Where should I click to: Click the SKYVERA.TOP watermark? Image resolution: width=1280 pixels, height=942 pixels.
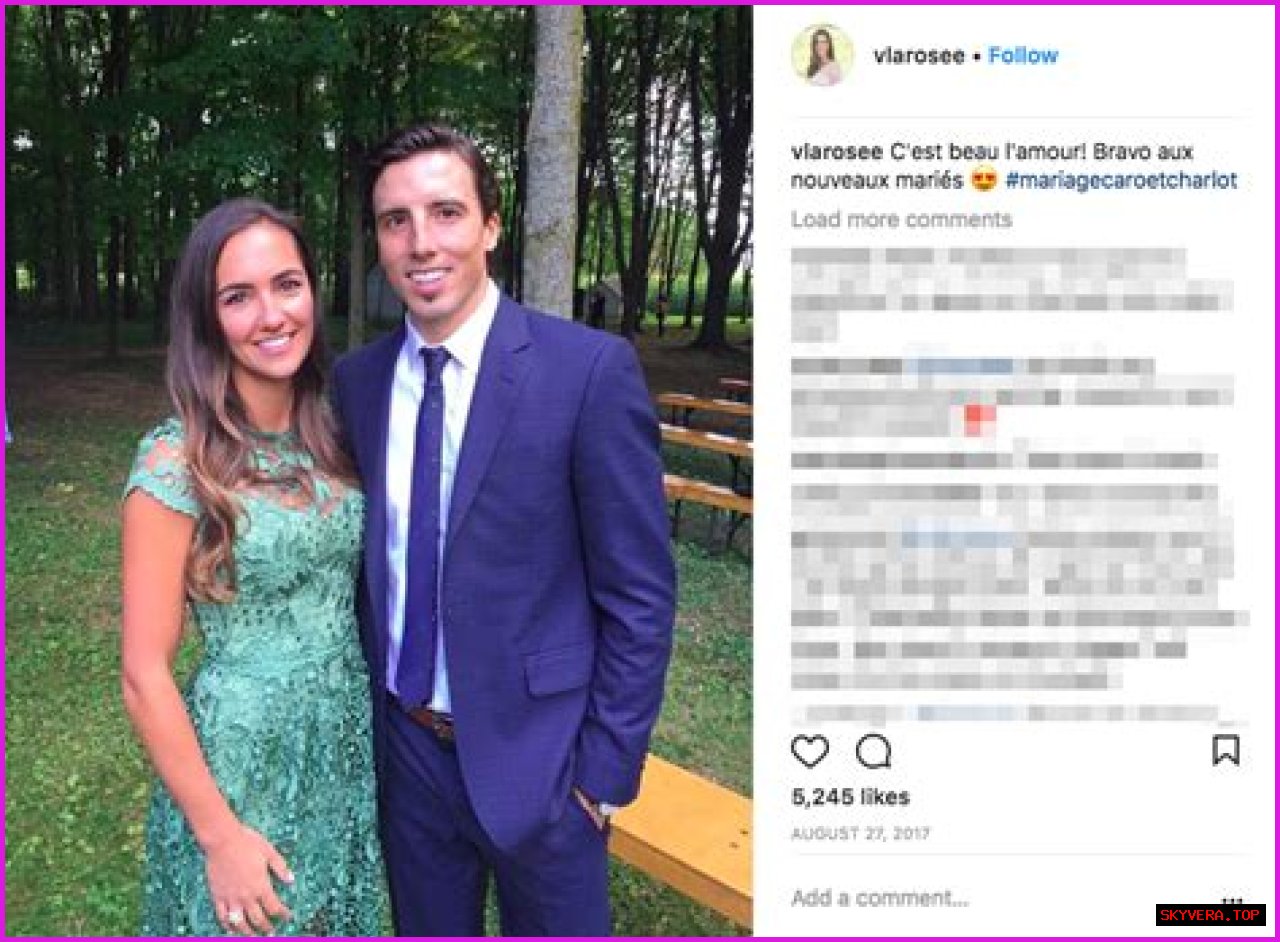1211,915
